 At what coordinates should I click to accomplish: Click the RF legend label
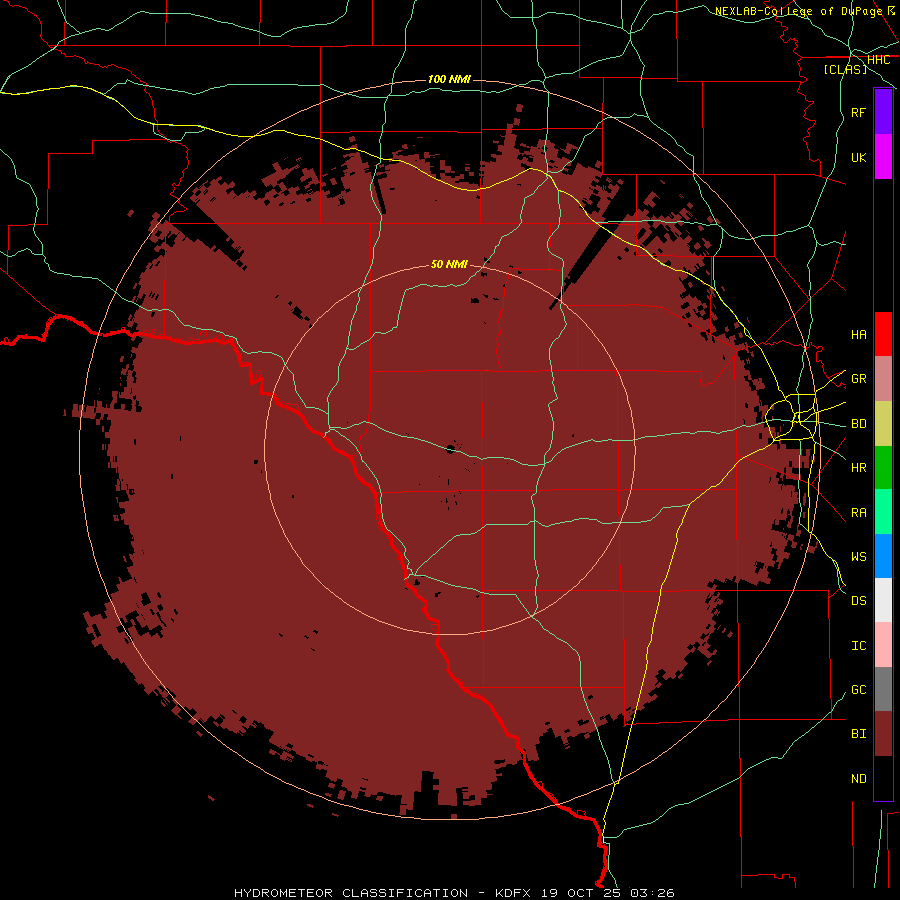pyautogui.click(x=858, y=112)
